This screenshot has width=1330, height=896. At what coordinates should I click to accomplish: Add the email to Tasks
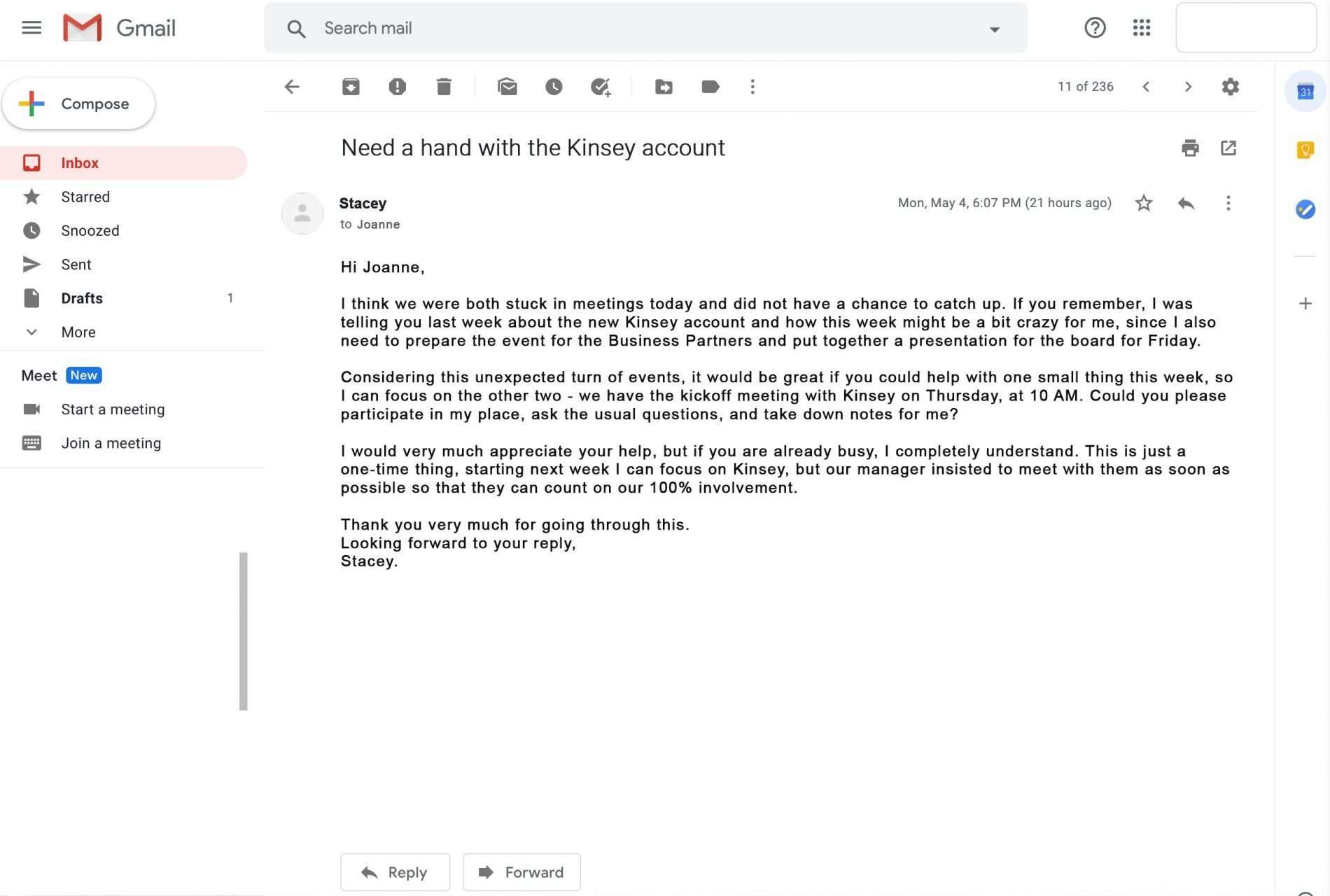pos(601,87)
